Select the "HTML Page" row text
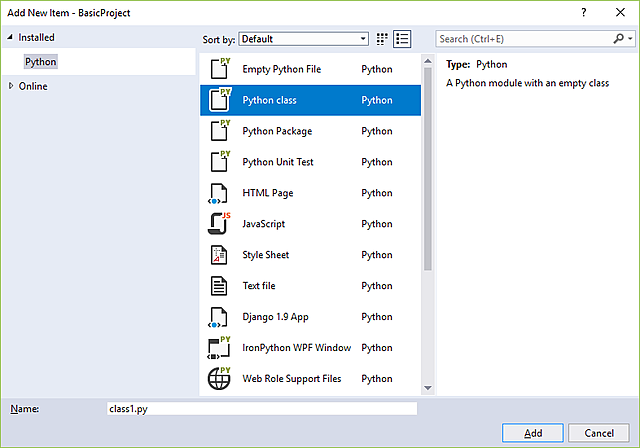The image size is (640, 448). click(268, 193)
